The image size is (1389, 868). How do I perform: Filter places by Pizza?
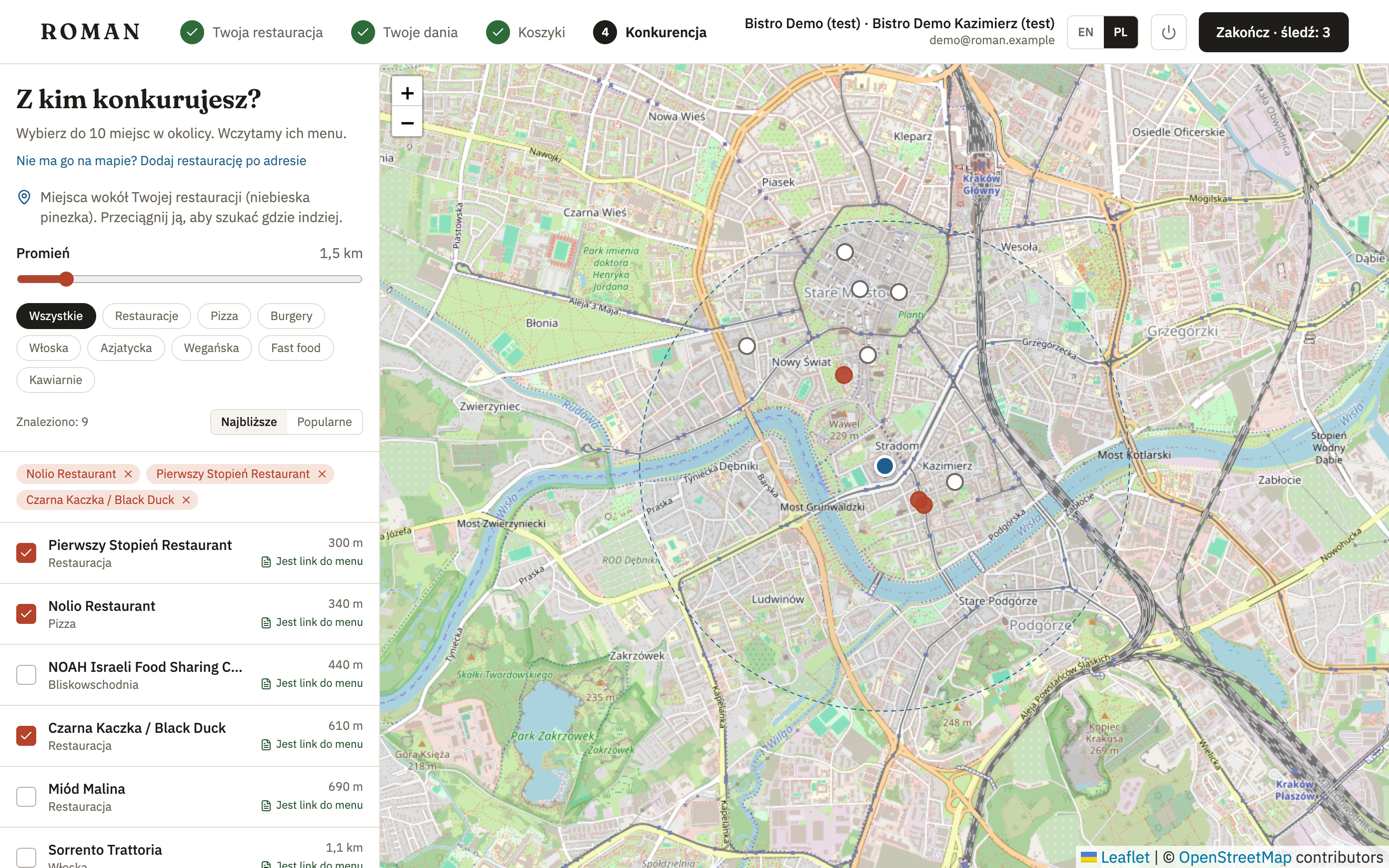pyautogui.click(x=224, y=316)
